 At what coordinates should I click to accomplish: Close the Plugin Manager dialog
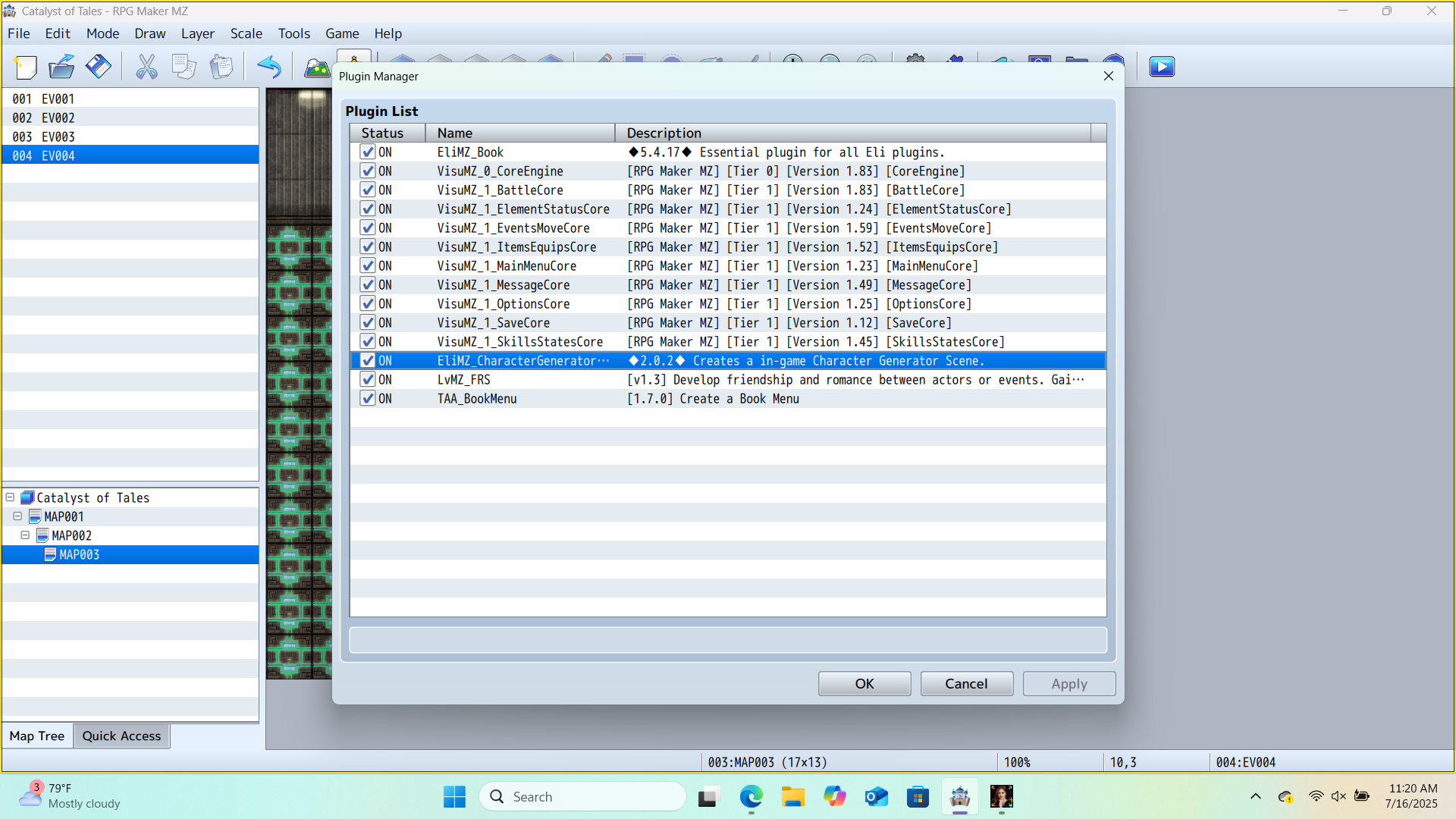click(x=1108, y=76)
